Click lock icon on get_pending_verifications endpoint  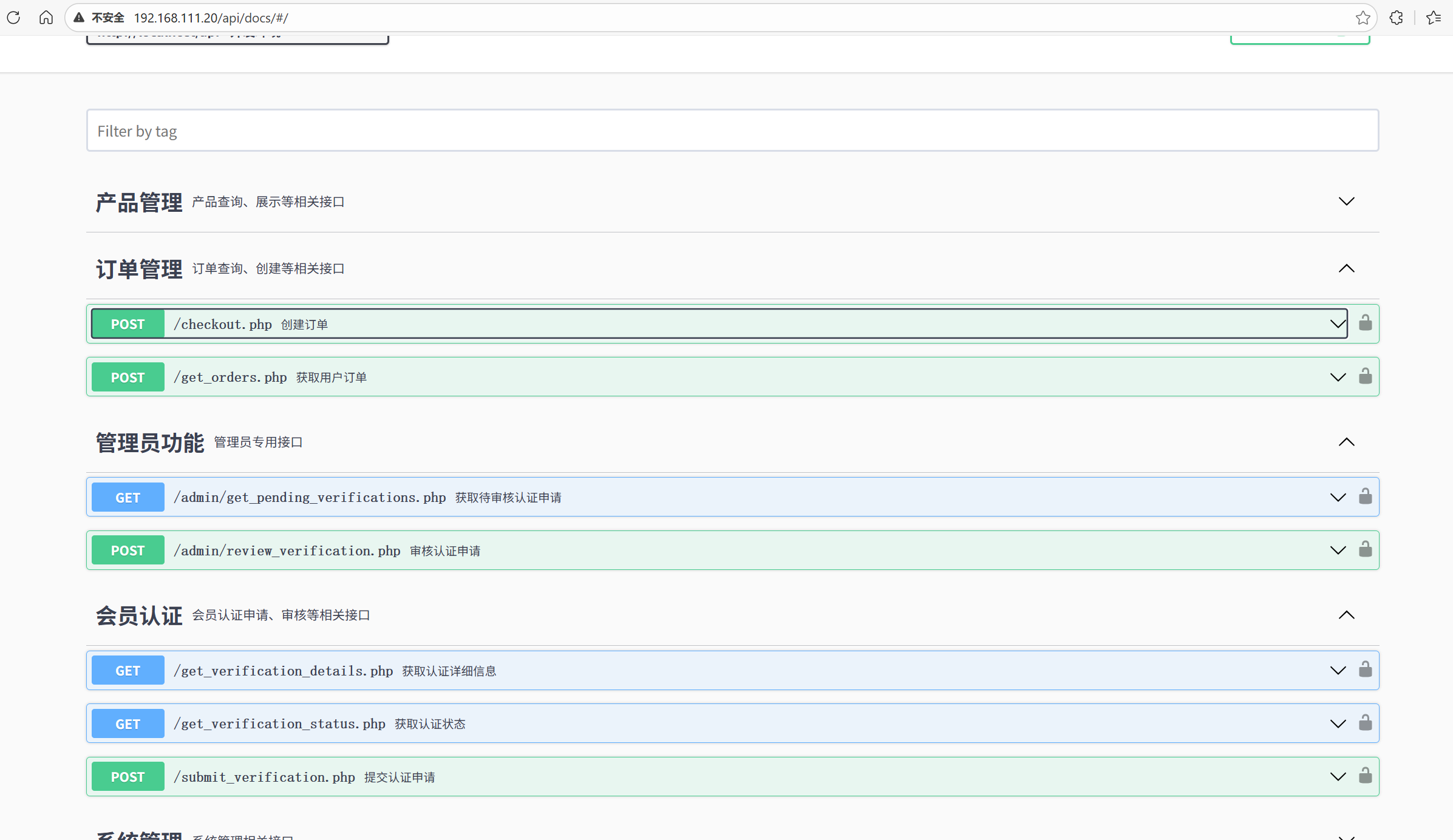1365,496
